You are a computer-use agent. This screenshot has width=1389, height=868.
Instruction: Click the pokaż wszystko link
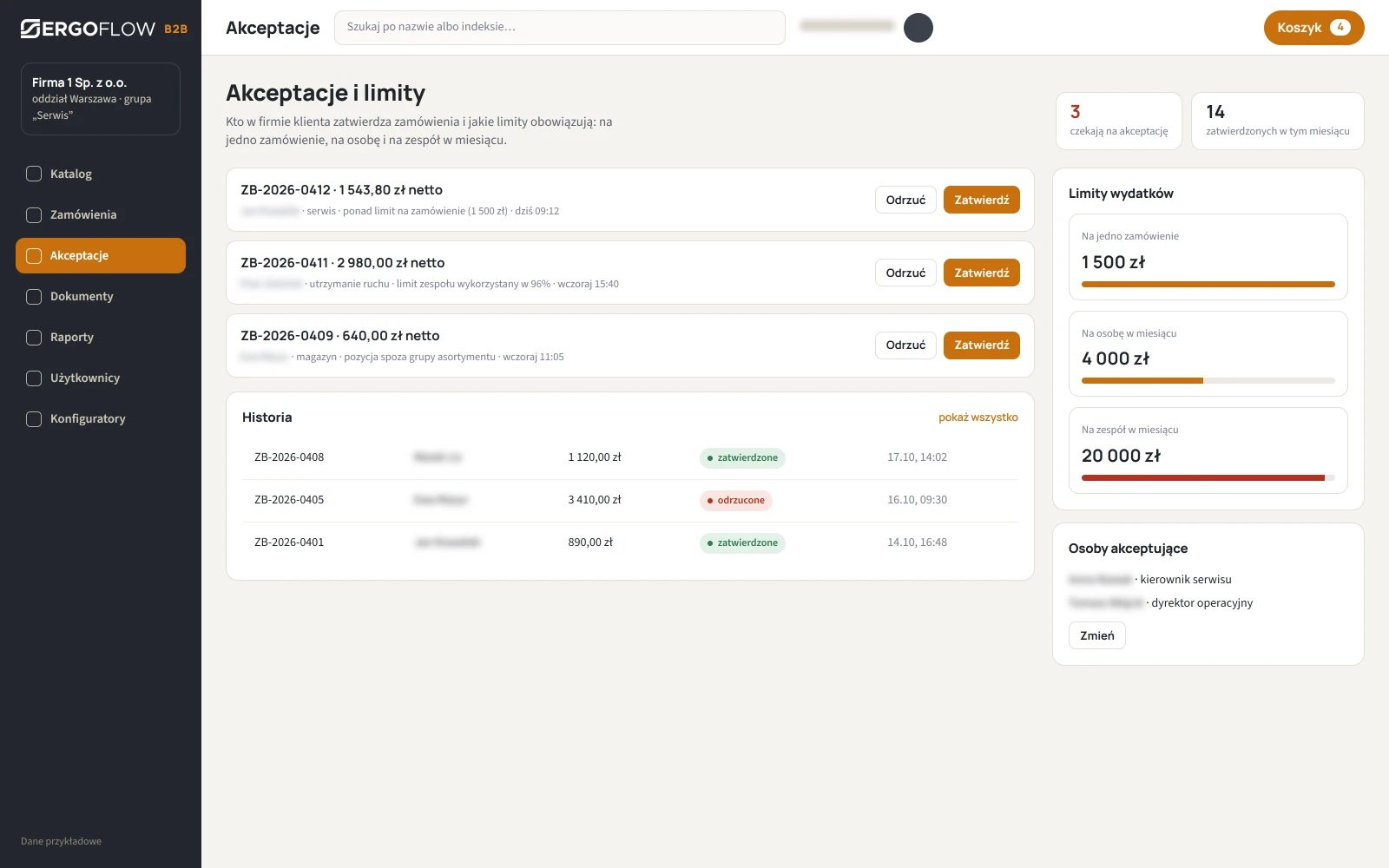(x=978, y=418)
